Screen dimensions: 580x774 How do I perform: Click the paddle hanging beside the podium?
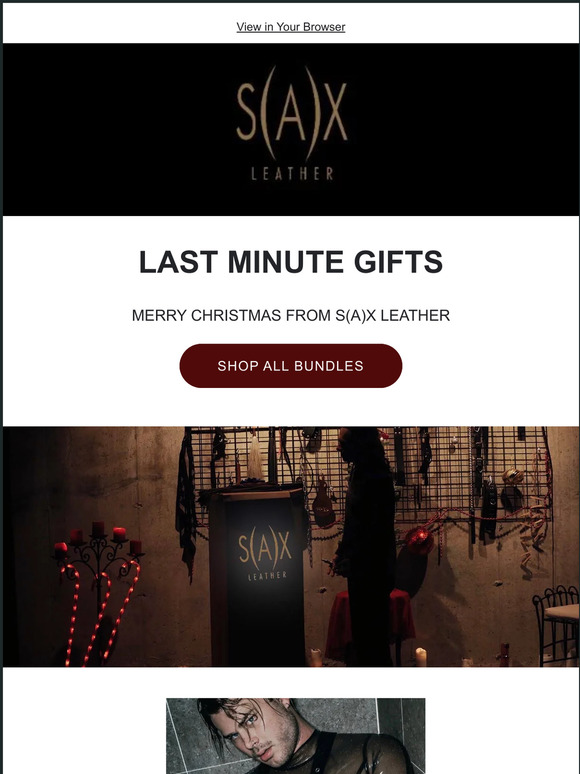pos(323,501)
